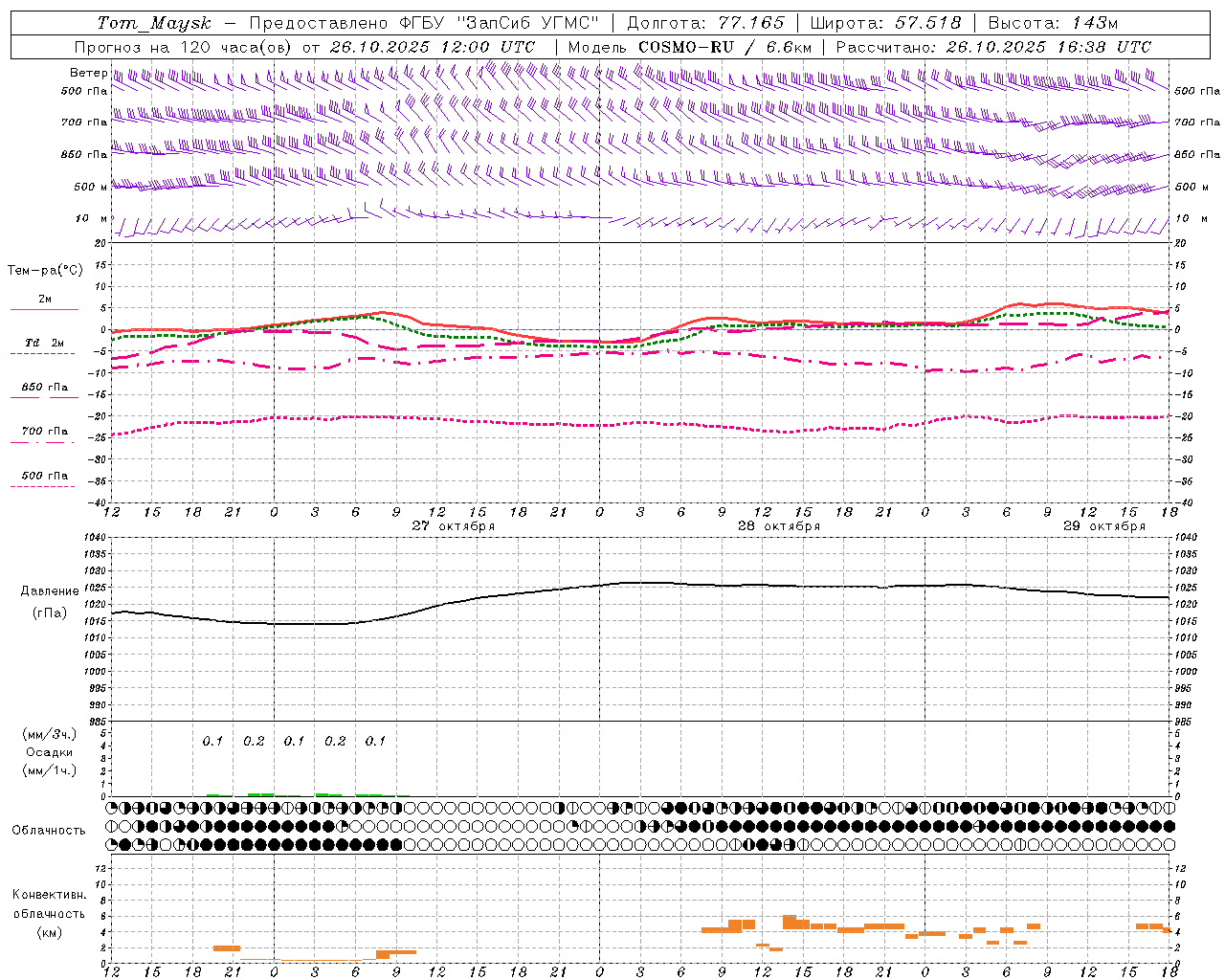Click the longitude value Долгота: 77.165
The height and width of the screenshot is (980, 1225).
pos(705,23)
